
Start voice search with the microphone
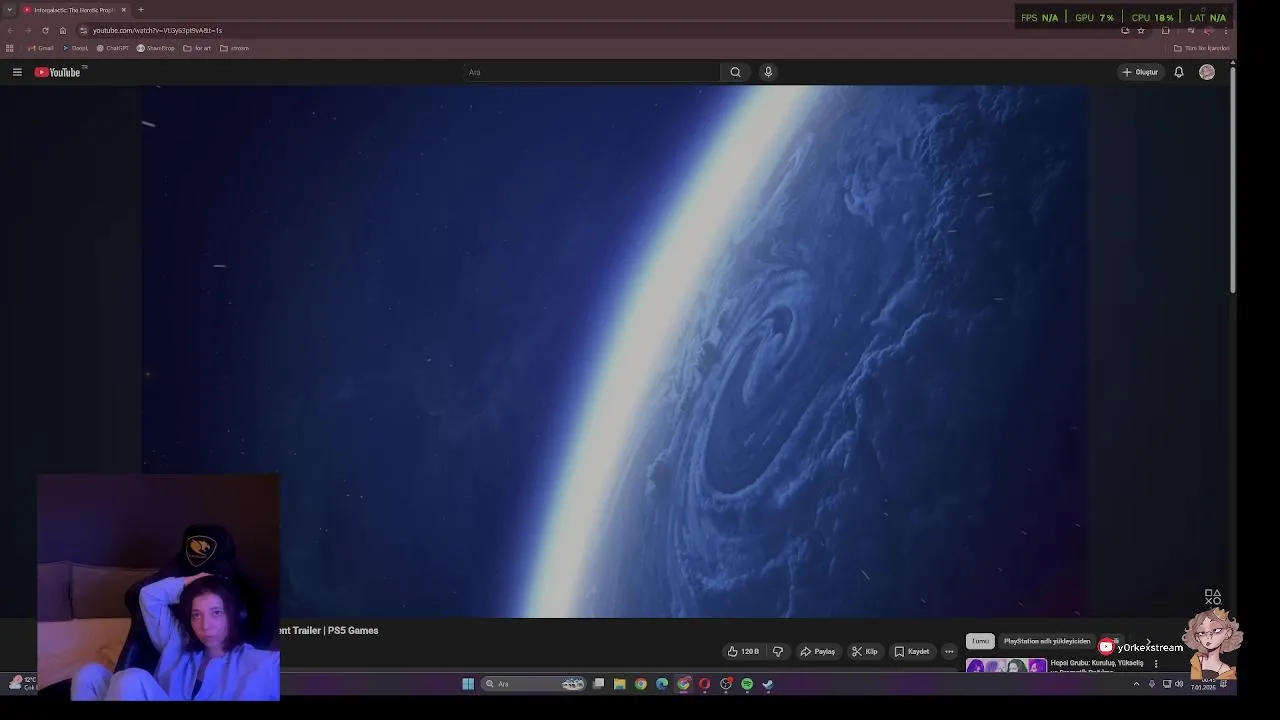(768, 72)
